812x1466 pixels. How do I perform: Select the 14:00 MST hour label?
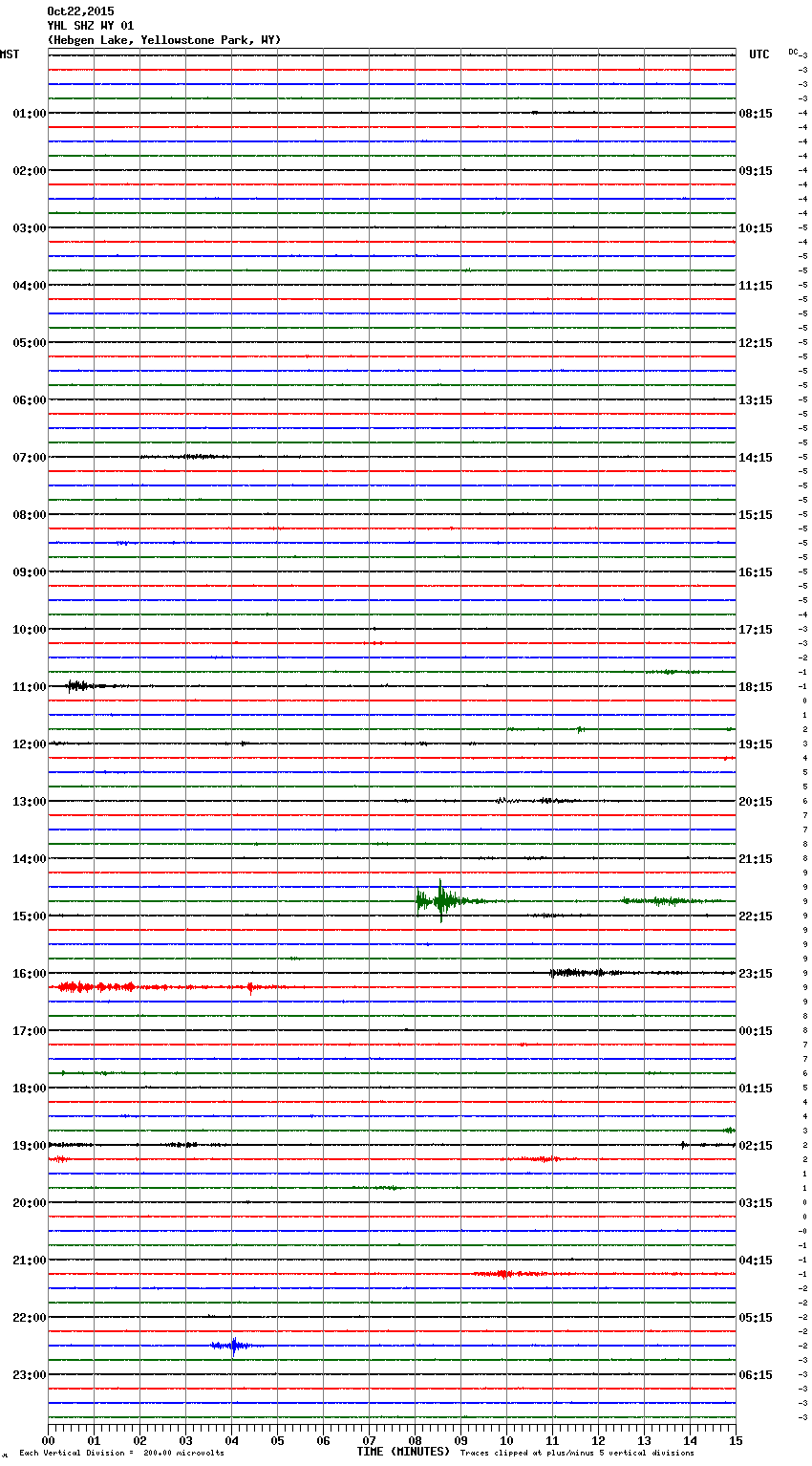[x=30, y=859]
